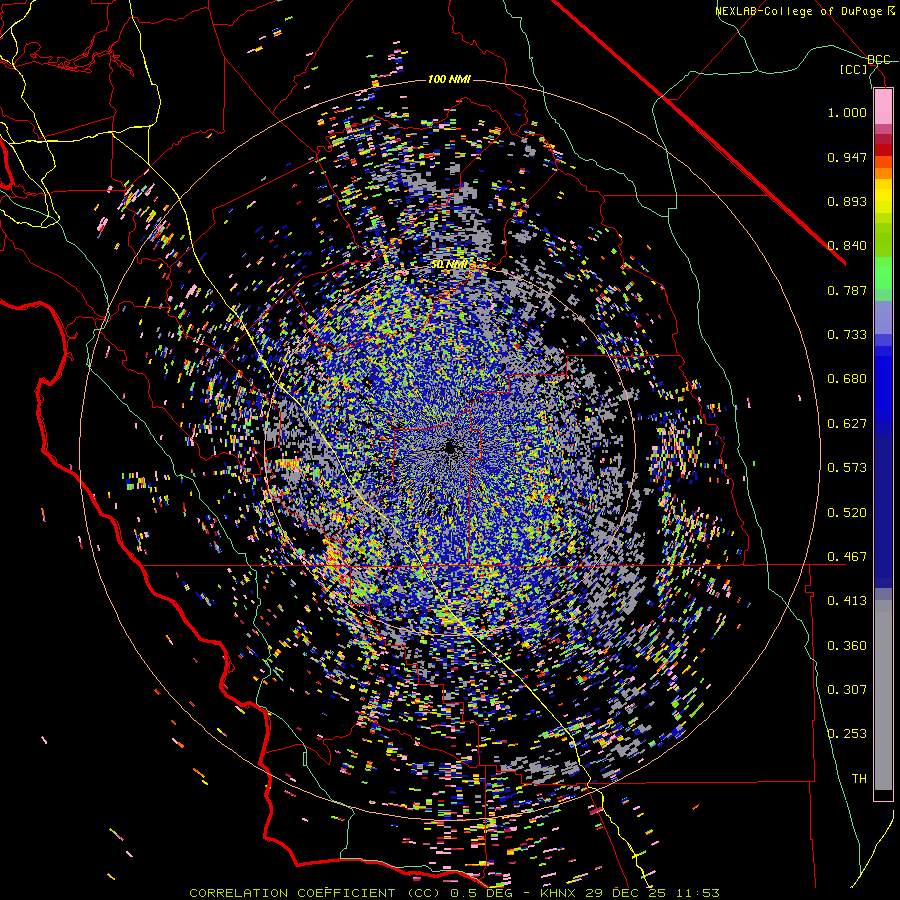Click the radar site center point
The image size is (900, 900).
coord(450,448)
